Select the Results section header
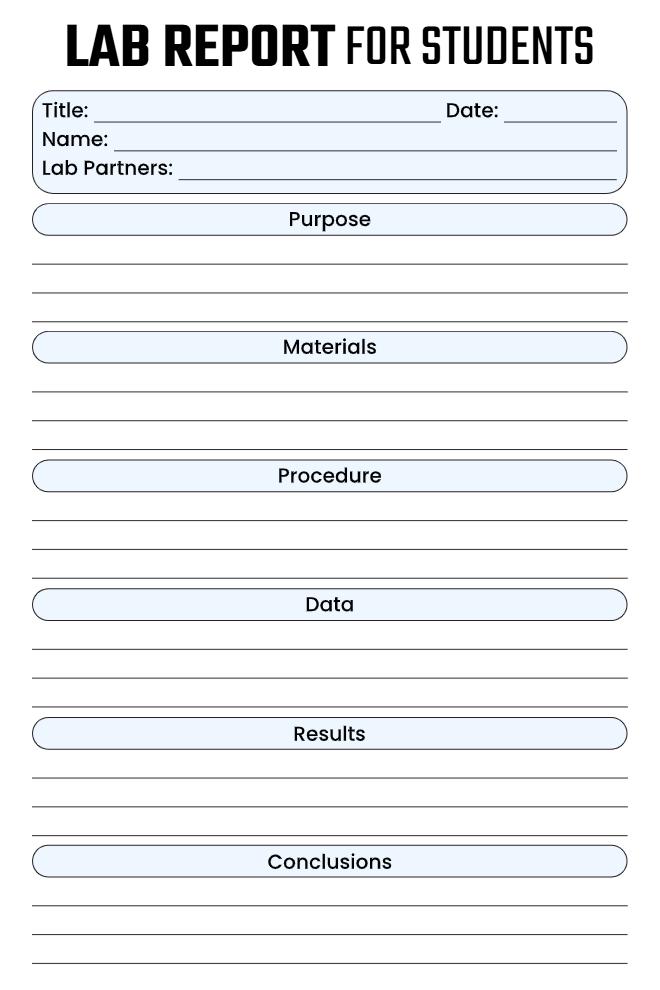 pos(330,734)
